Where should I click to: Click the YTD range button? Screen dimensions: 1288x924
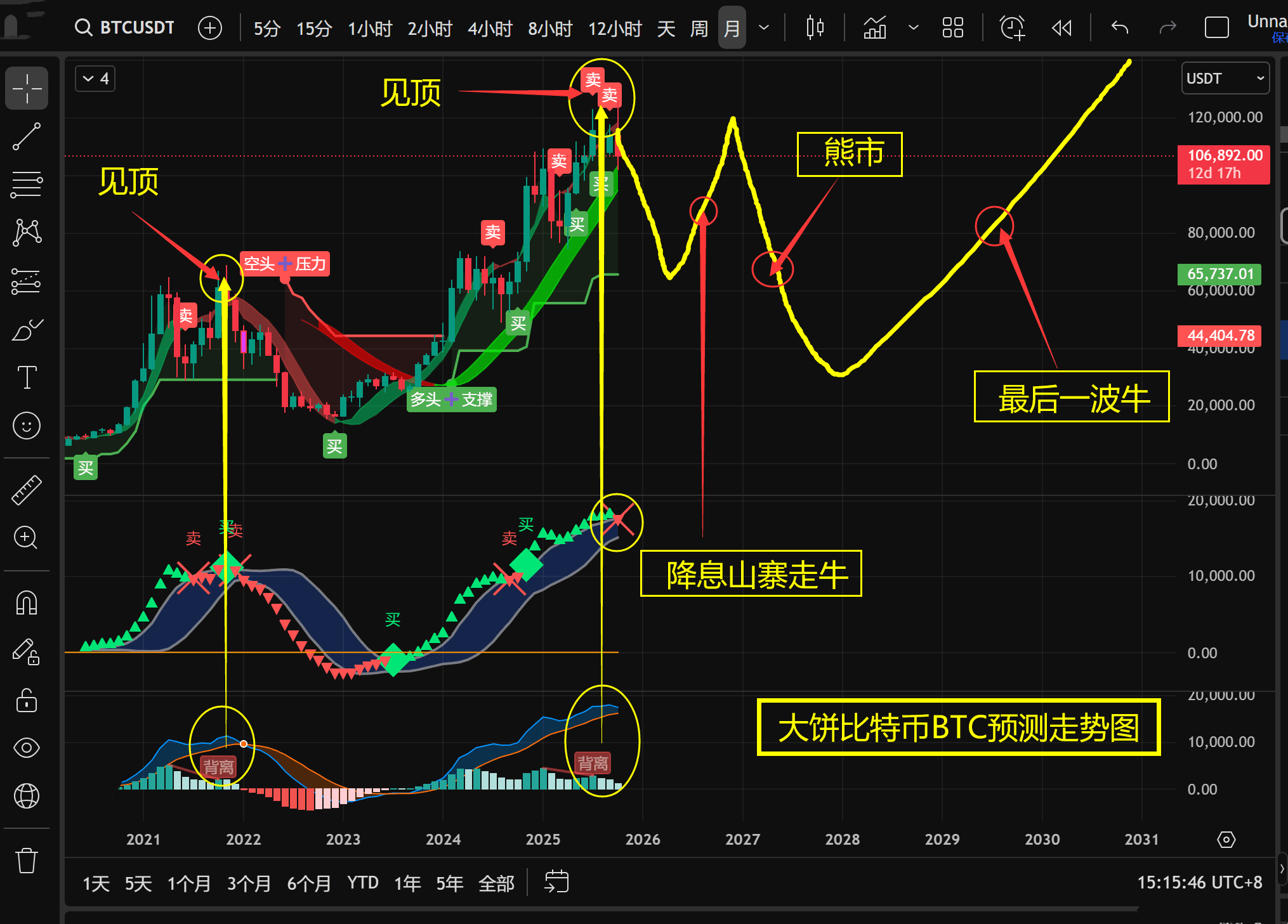click(x=362, y=883)
